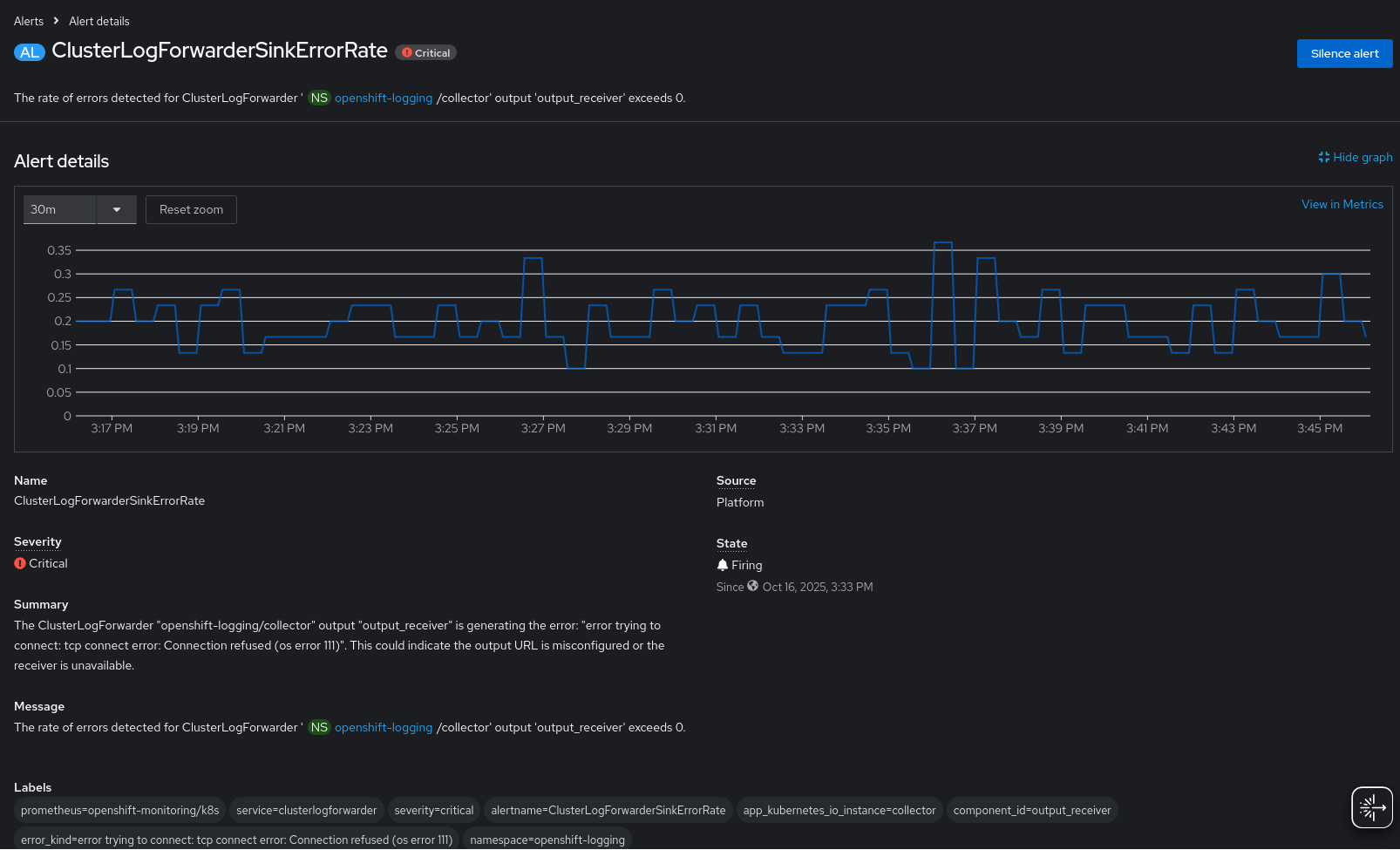Click the red Critical icon under Severity

pyautogui.click(x=20, y=563)
